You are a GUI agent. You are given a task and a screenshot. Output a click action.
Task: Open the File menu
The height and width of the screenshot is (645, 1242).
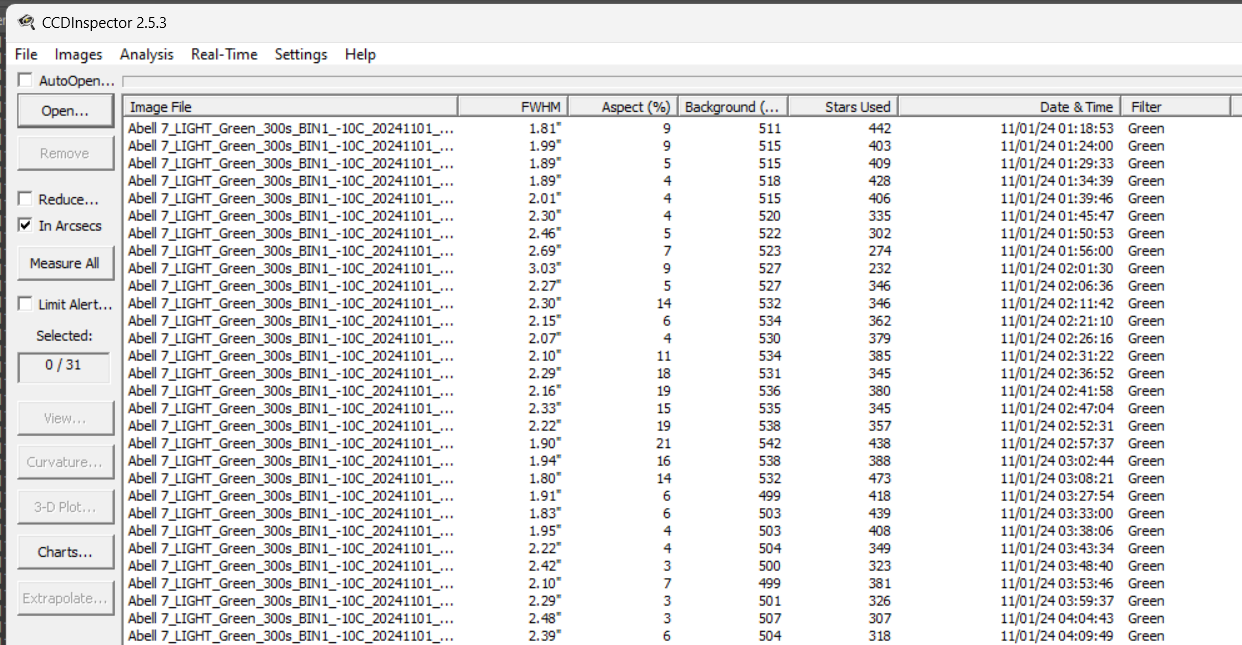pyautogui.click(x=26, y=54)
